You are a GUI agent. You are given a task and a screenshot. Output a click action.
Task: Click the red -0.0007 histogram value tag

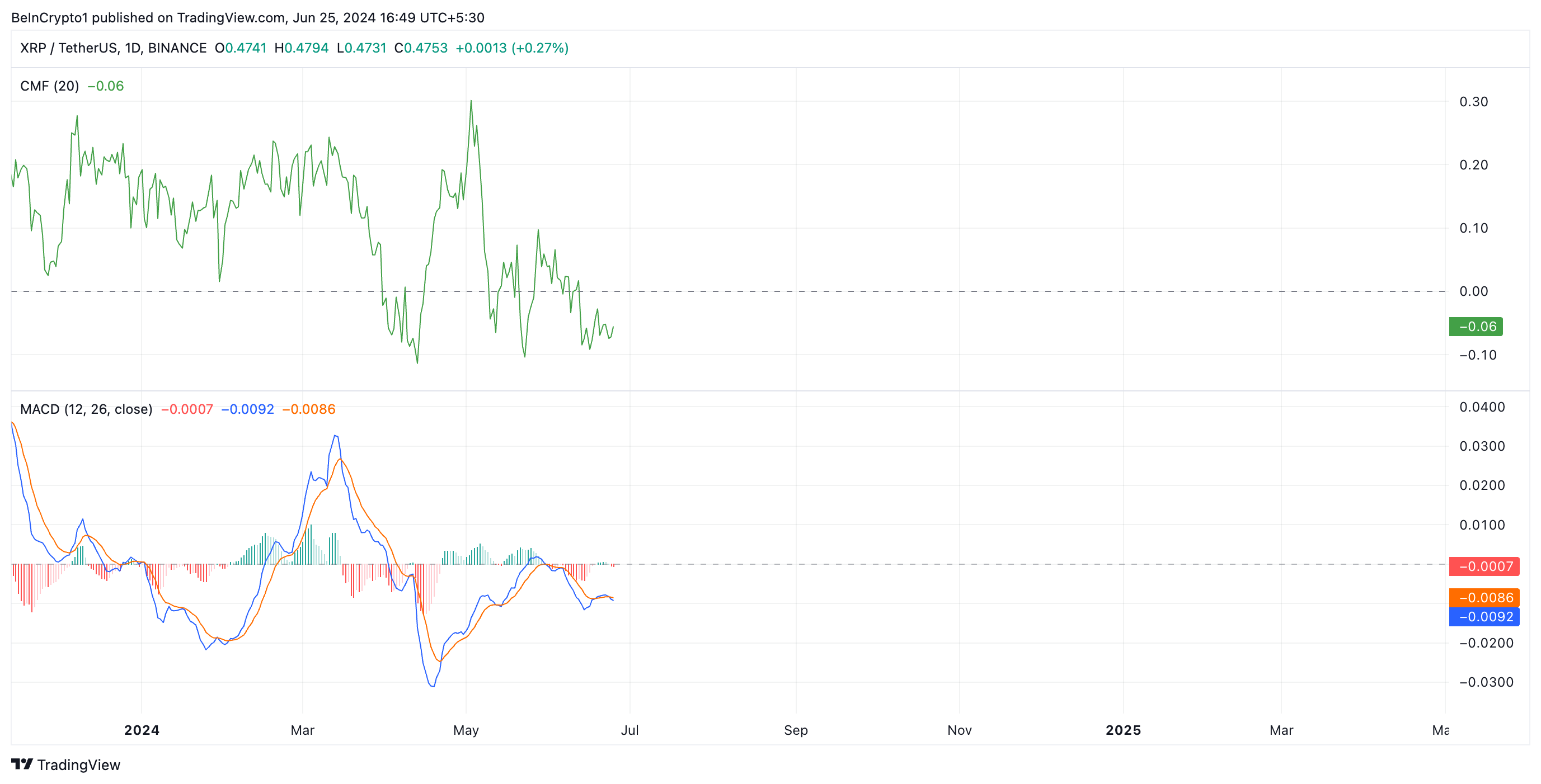[1483, 566]
